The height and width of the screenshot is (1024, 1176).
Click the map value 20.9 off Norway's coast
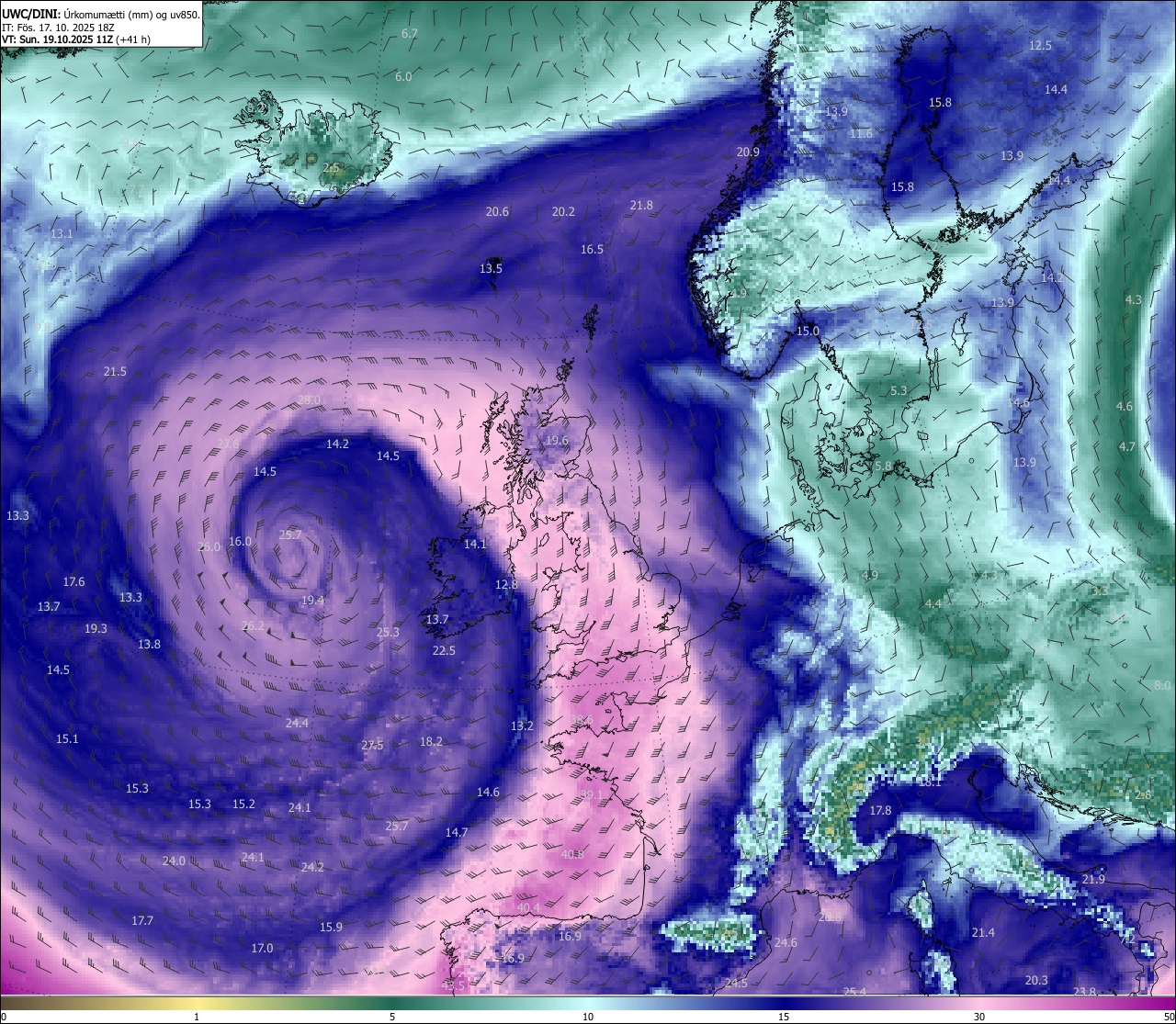point(748,152)
